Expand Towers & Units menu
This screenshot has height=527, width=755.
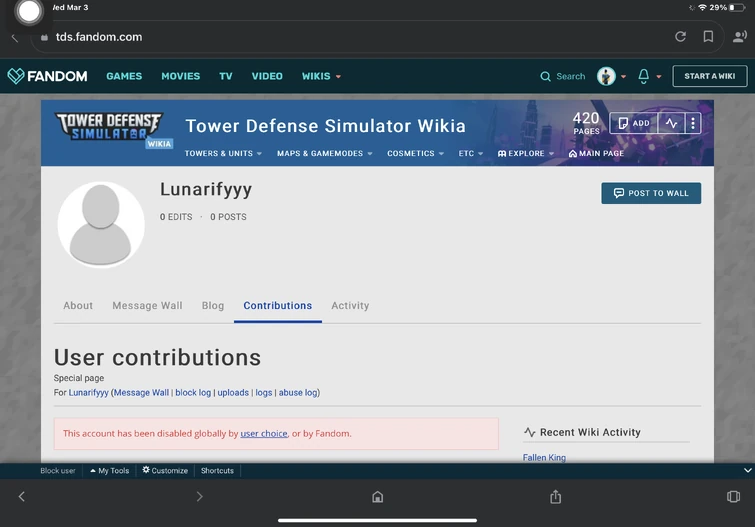223,153
